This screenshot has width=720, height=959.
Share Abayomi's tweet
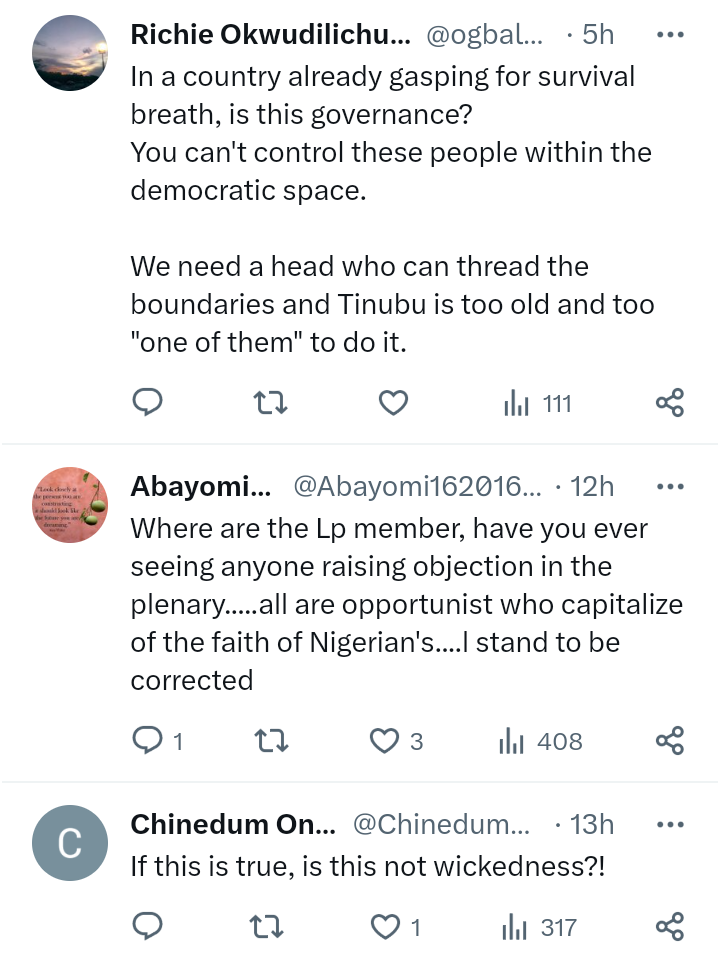coord(669,741)
